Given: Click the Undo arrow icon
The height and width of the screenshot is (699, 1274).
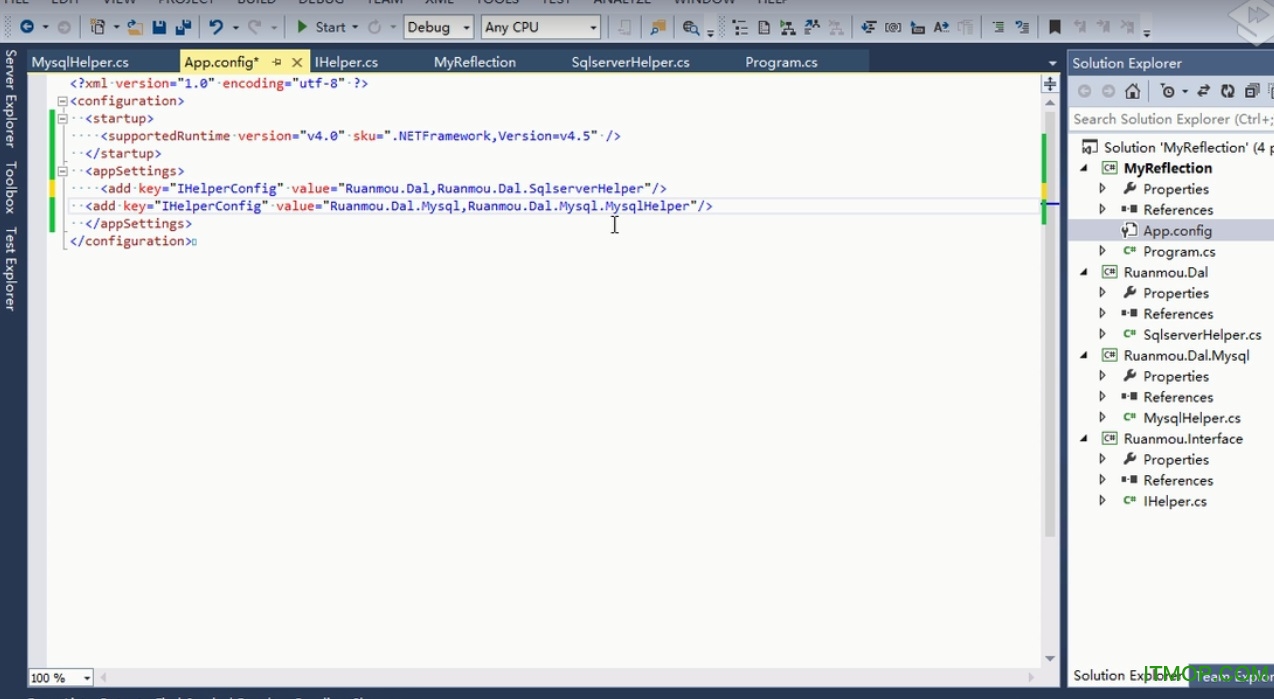Looking at the screenshot, I should click(216, 27).
